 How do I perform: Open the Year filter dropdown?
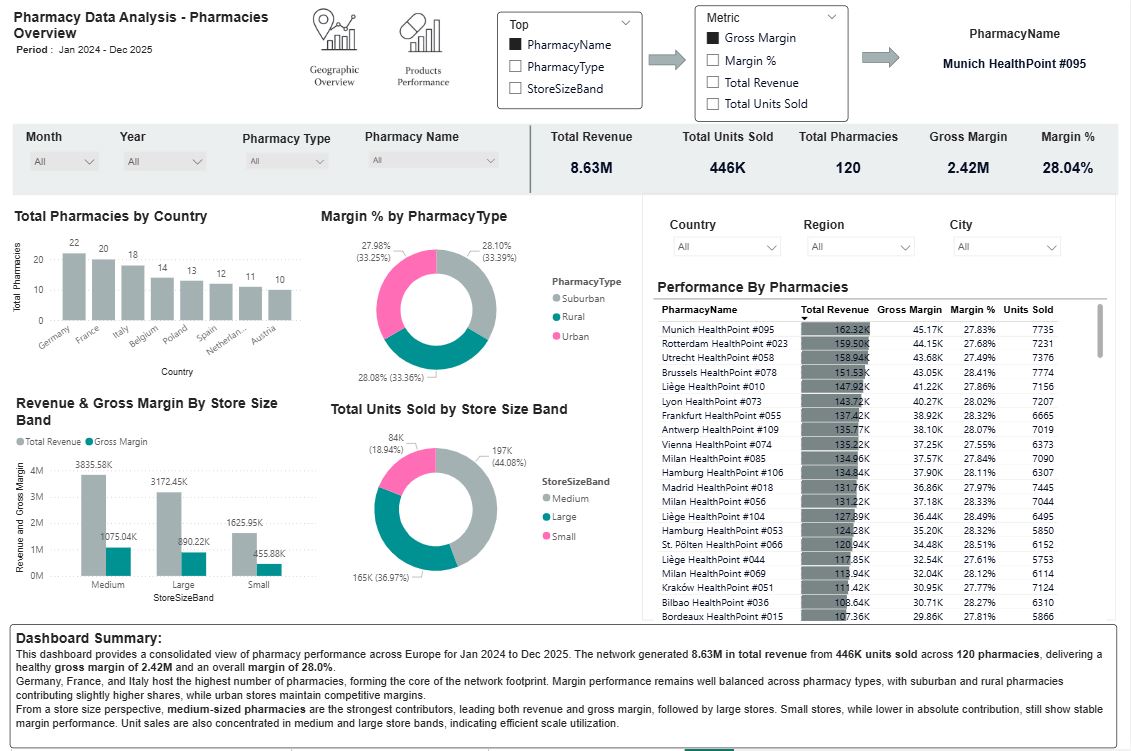point(164,161)
